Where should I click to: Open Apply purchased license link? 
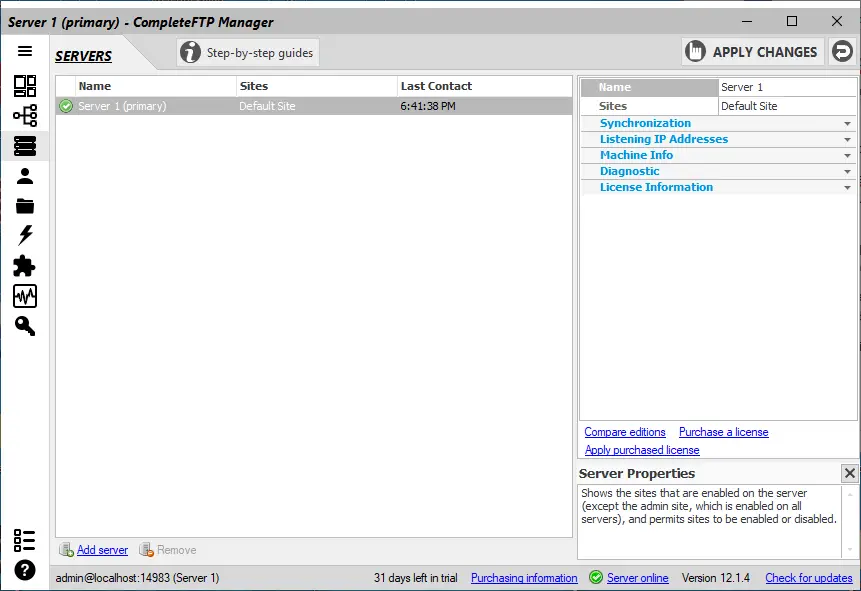642,450
